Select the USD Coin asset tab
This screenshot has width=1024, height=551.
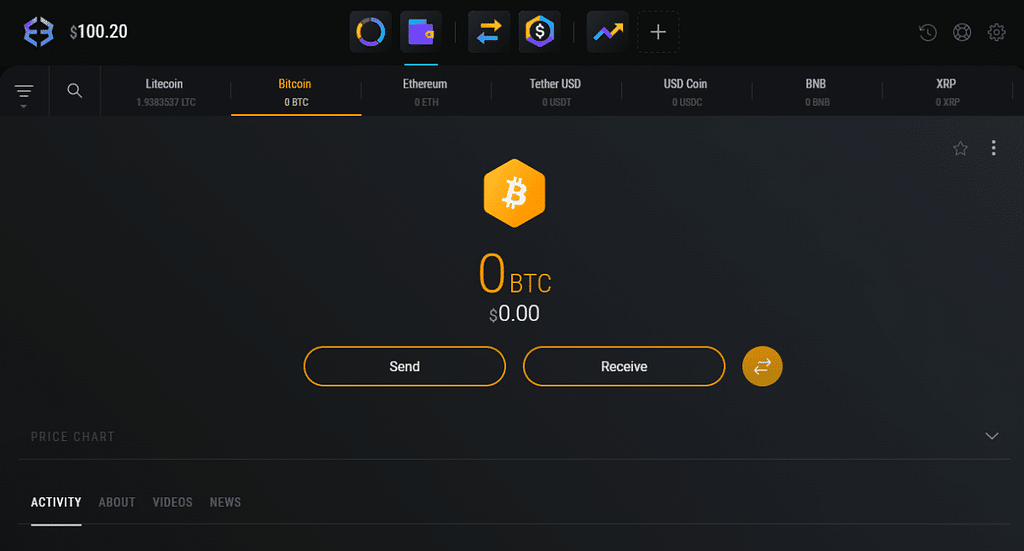click(x=686, y=91)
